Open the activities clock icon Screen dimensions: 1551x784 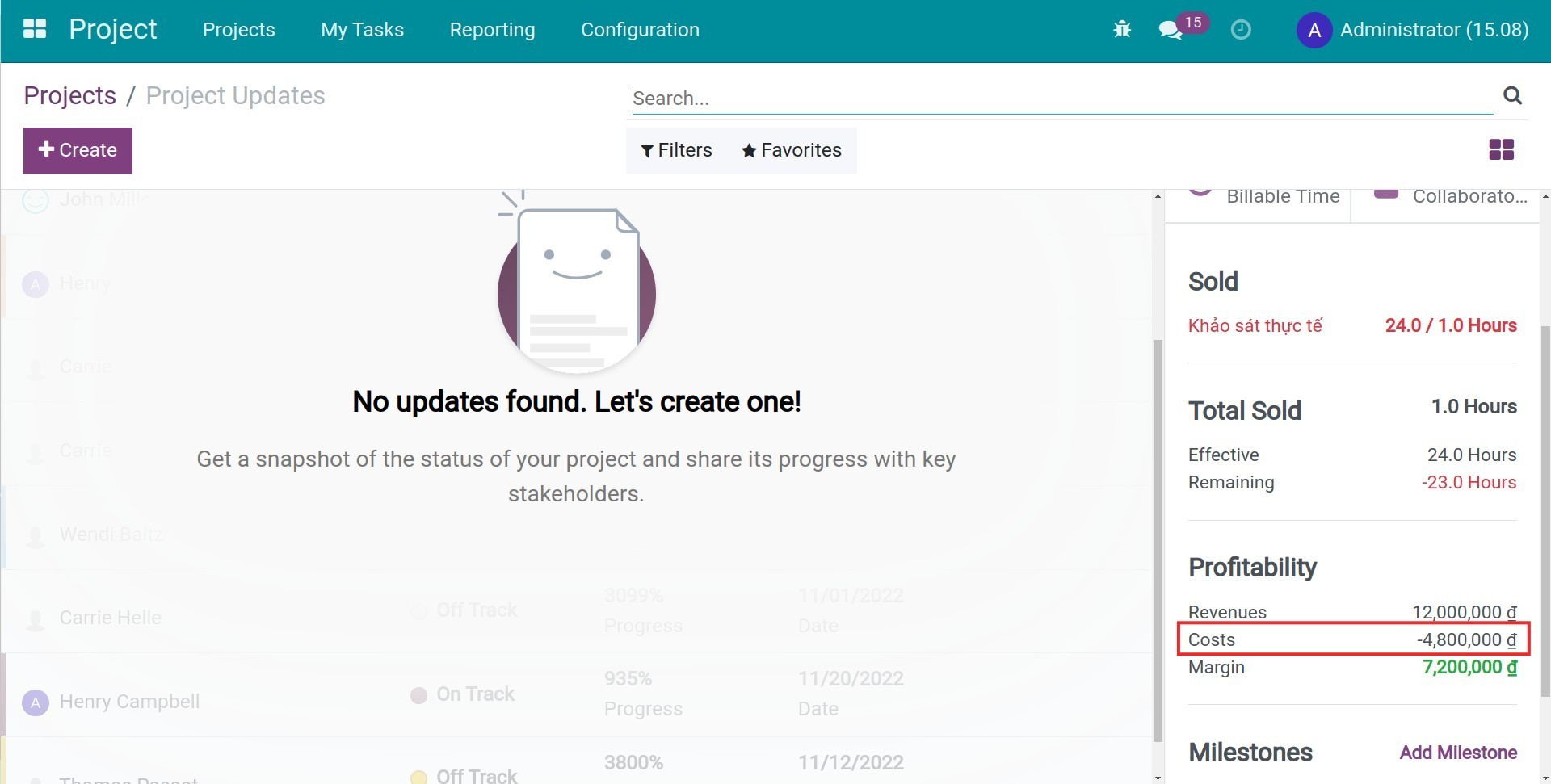pos(1241,30)
